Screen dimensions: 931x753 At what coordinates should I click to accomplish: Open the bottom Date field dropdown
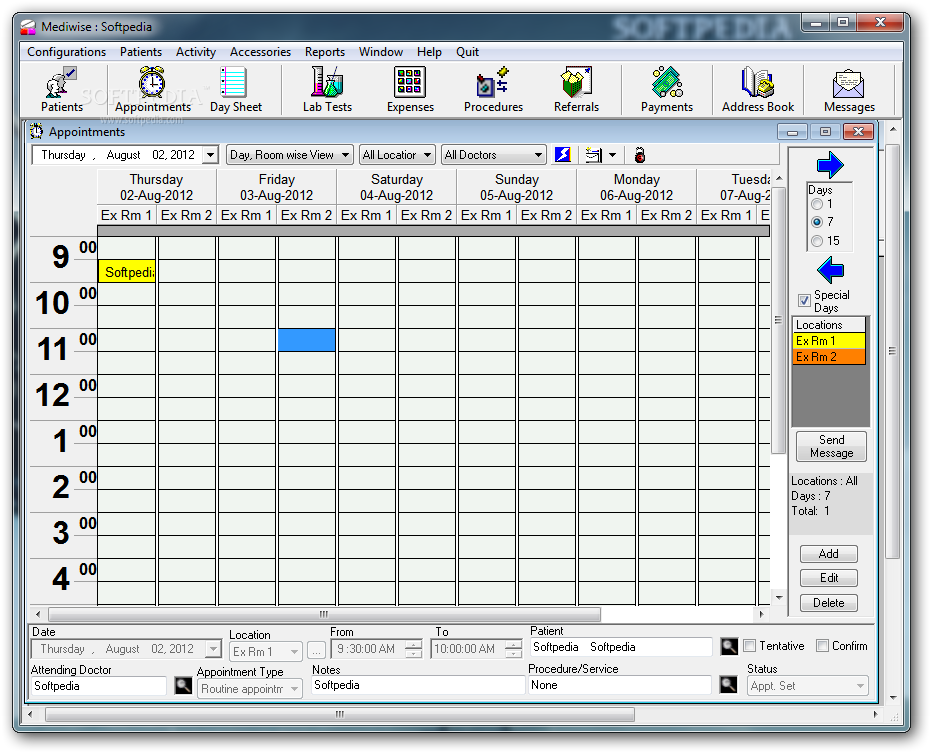[213, 649]
